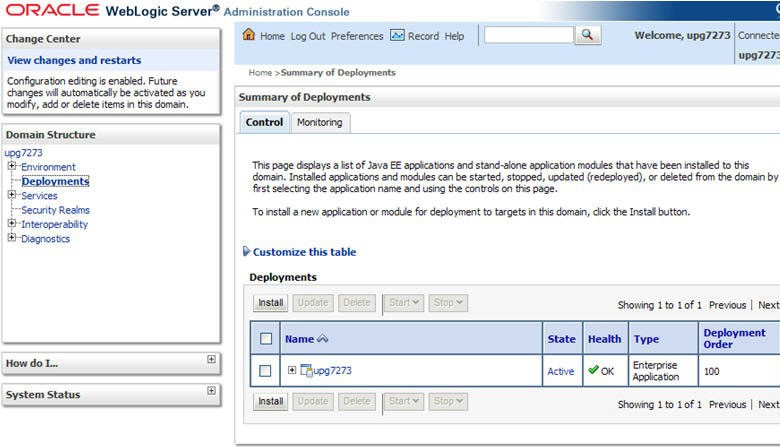Click the green Health OK checkmark

coord(593,369)
